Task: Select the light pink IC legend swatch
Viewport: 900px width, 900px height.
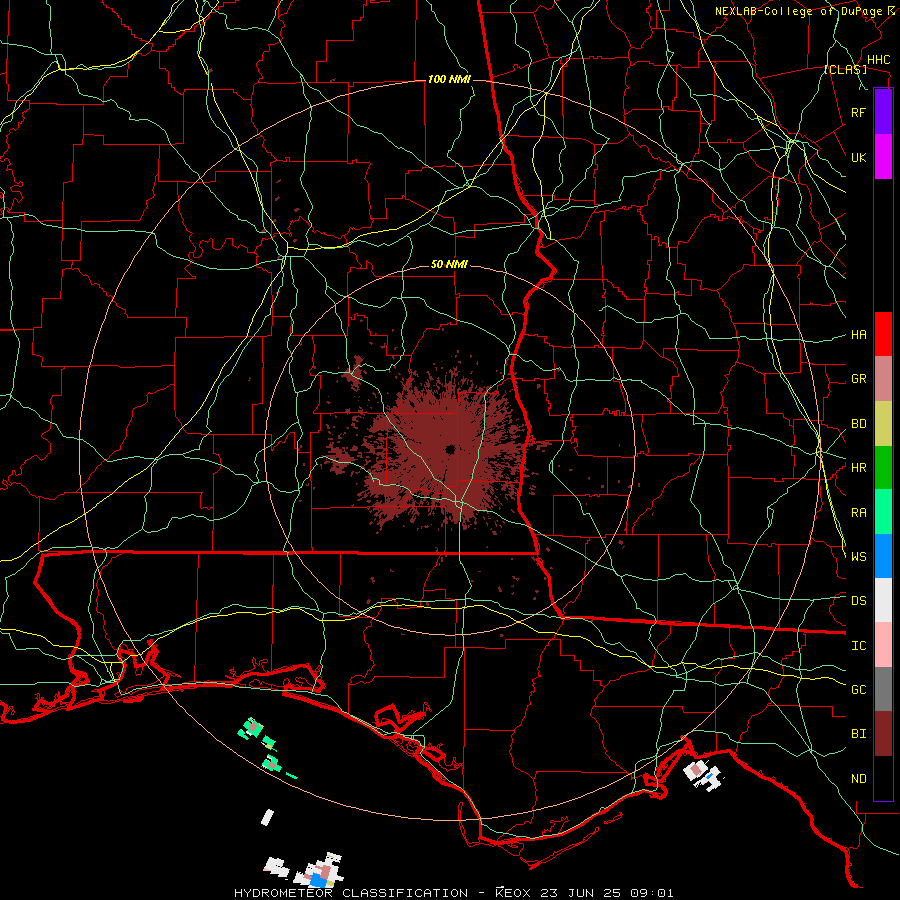Action: [883, 645]
